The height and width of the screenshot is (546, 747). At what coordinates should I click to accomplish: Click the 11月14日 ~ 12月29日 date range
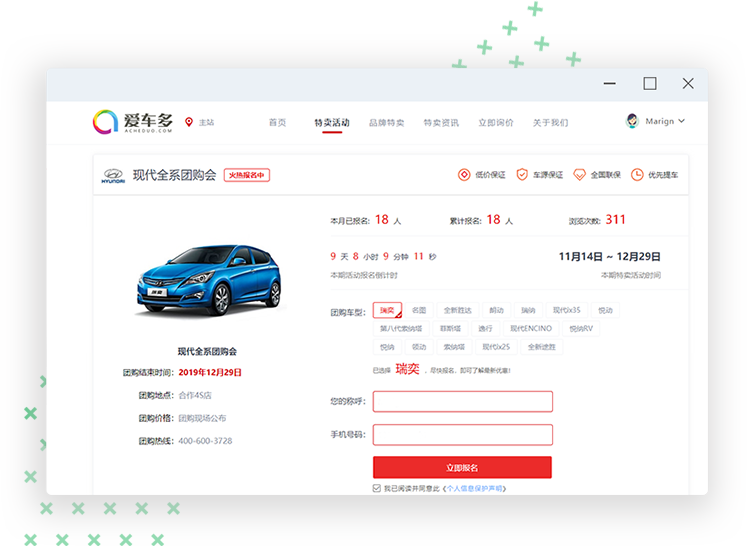(x=609, y=256)
